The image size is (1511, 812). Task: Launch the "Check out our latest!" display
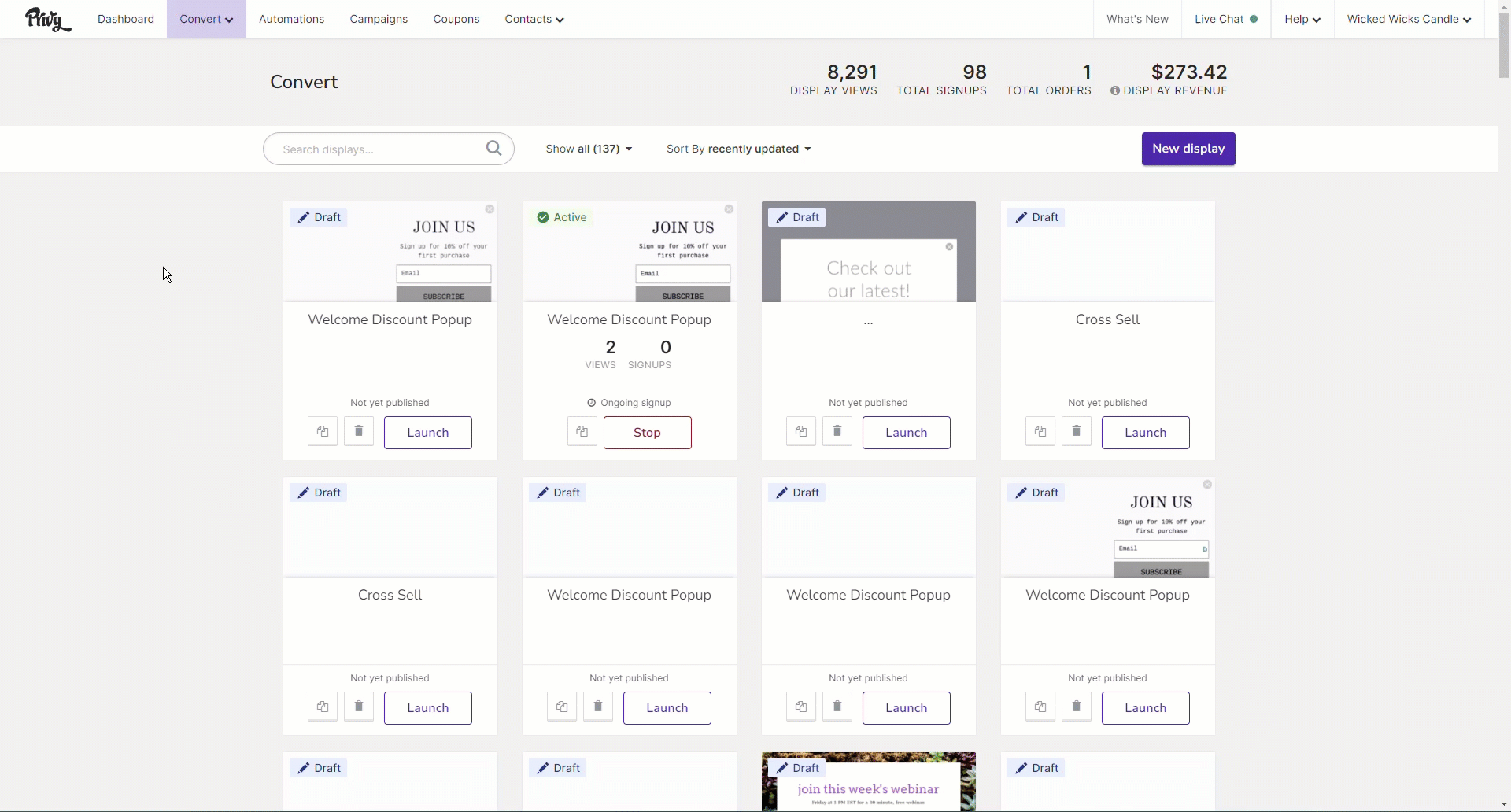[x=907, y=433]
